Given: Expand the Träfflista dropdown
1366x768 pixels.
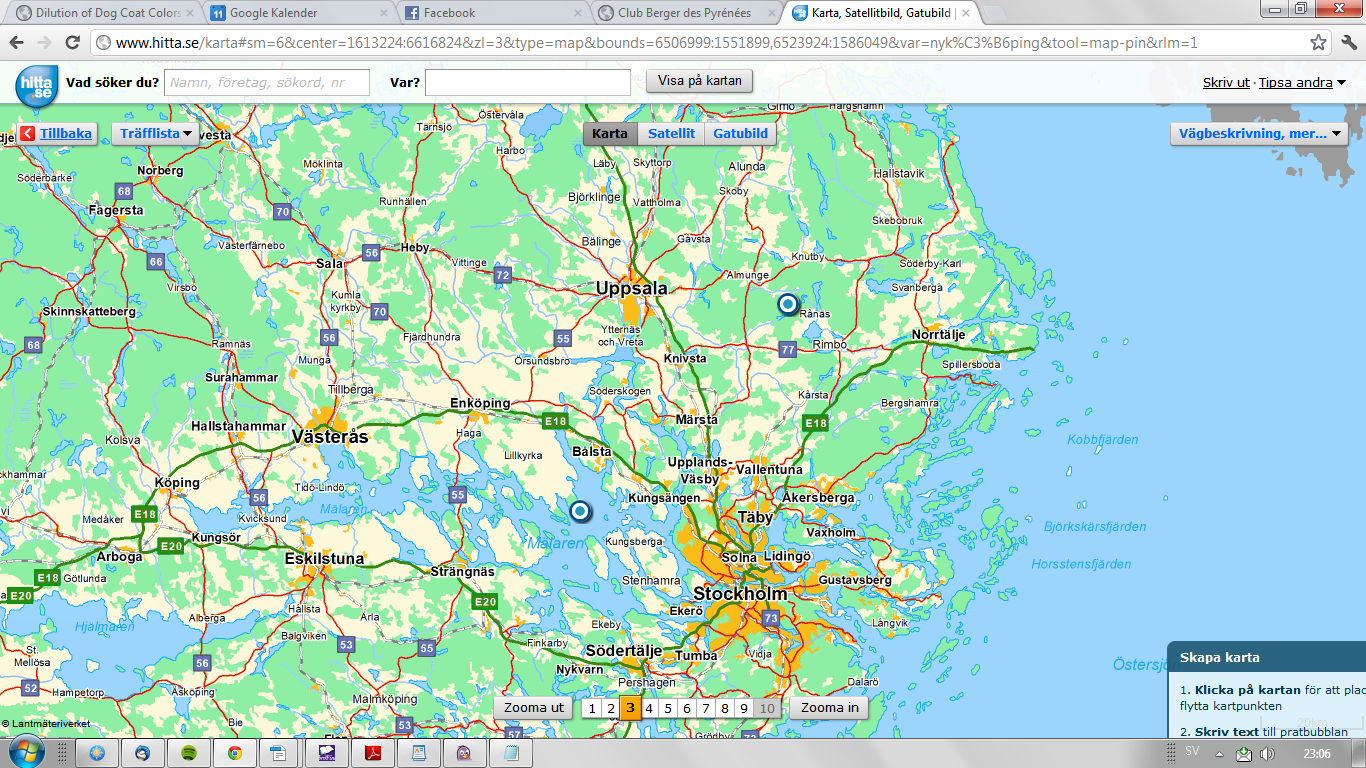Looking at the screenshot, I should pos(156,133).
